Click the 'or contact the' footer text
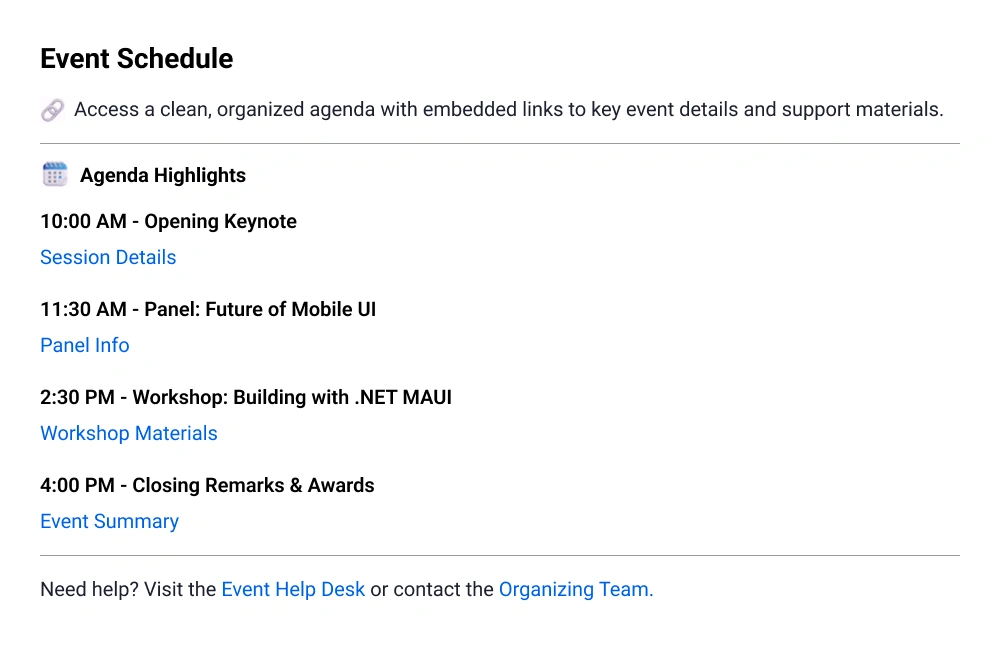The height and width of the screenshot is (648, 1000). (432, 589)
